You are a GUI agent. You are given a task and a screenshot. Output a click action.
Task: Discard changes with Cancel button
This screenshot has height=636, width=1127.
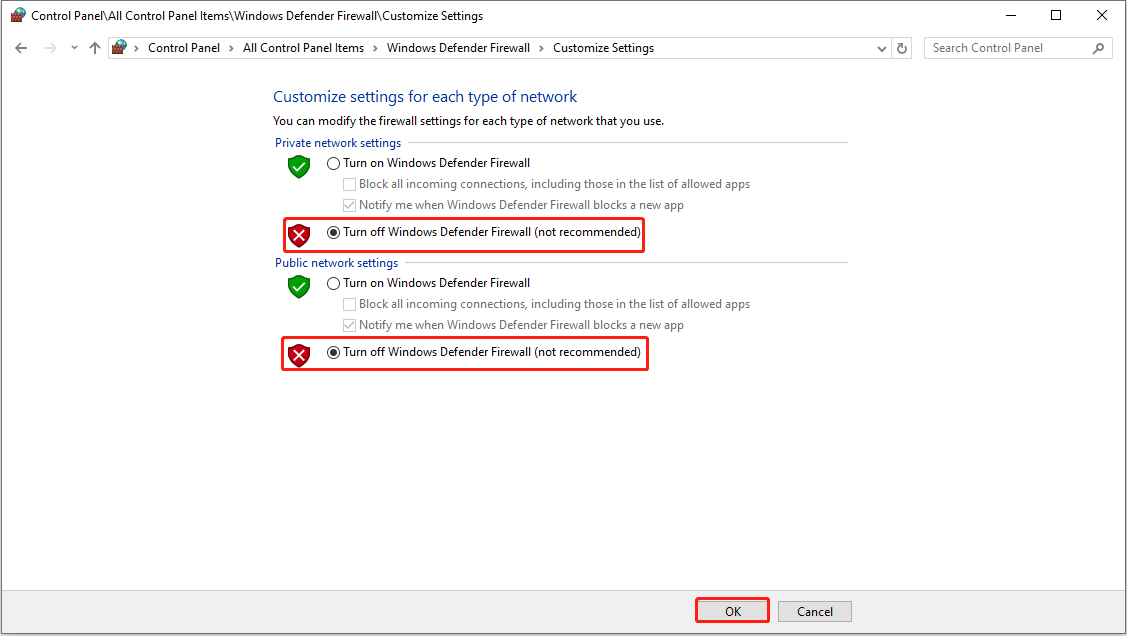coord(814,612)
